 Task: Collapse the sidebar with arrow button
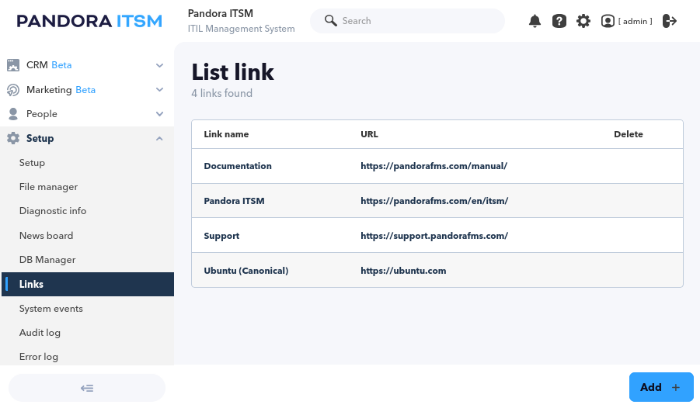coord(87,388)
